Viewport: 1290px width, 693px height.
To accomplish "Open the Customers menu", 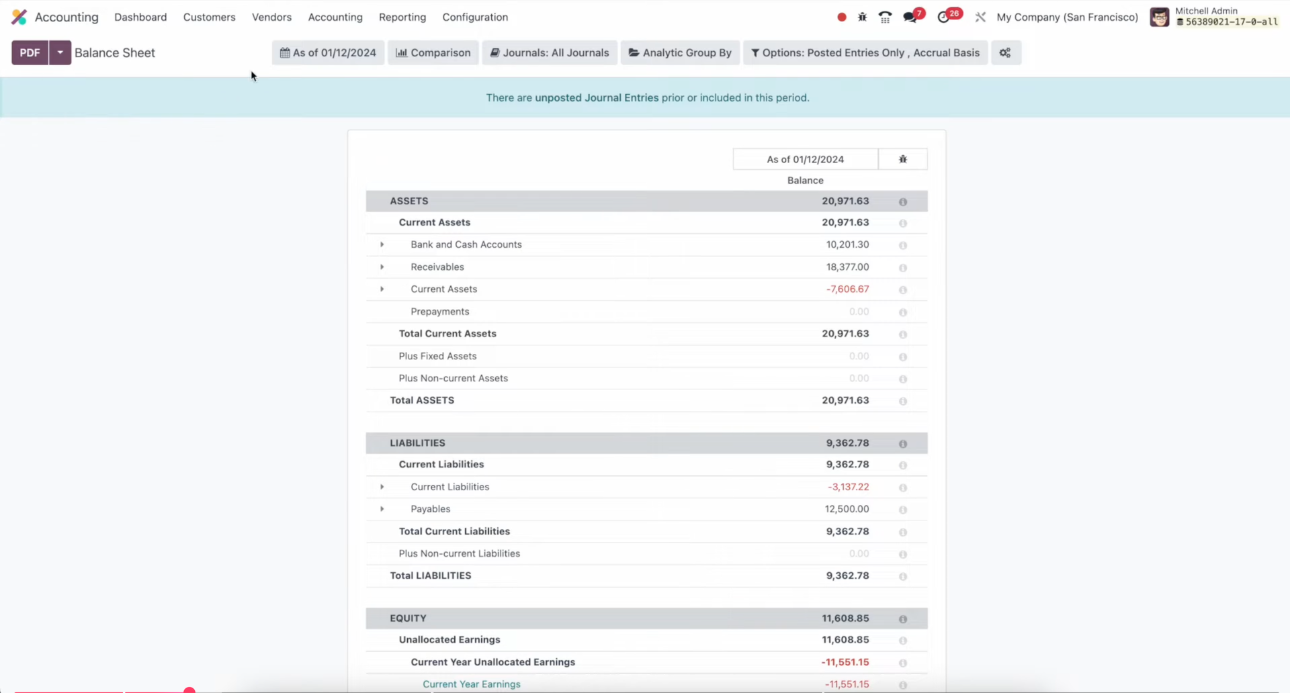I will click(x=209, y=17).
